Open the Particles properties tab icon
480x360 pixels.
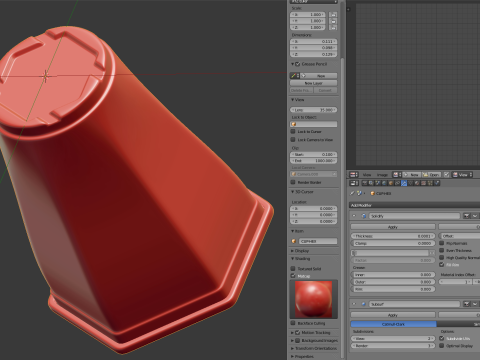(430, 183)
